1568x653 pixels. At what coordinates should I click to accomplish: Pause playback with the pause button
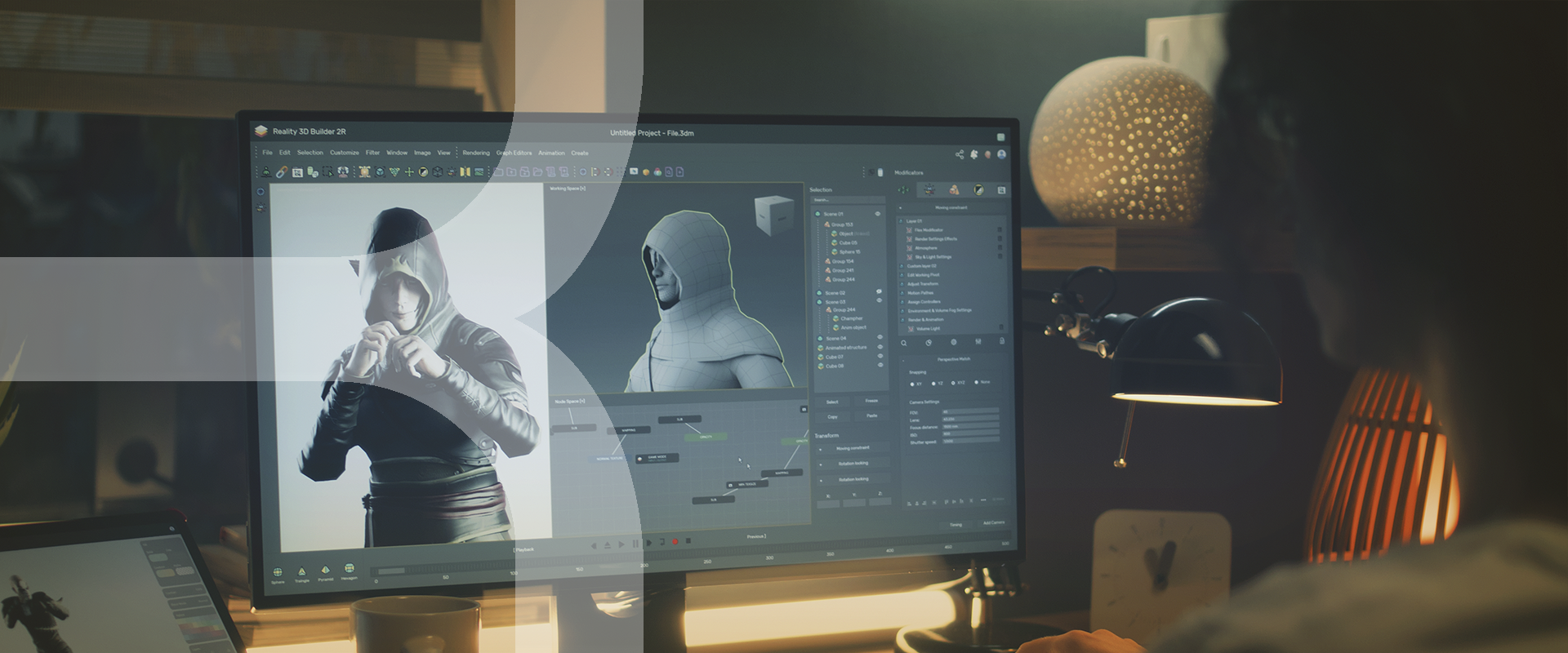coord(635,543)
